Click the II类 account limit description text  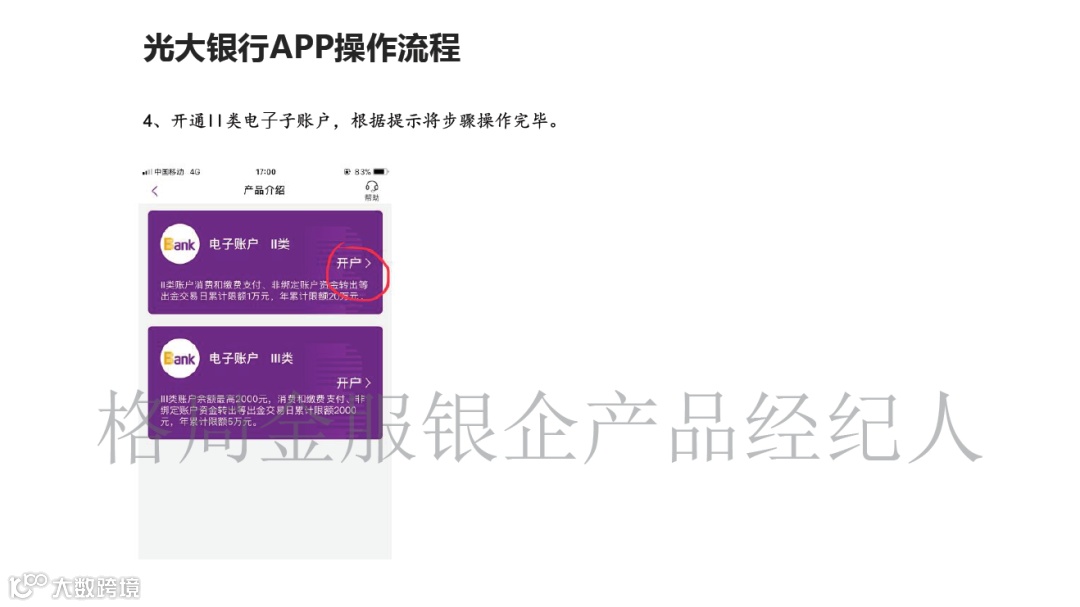[x=264, y=290]
